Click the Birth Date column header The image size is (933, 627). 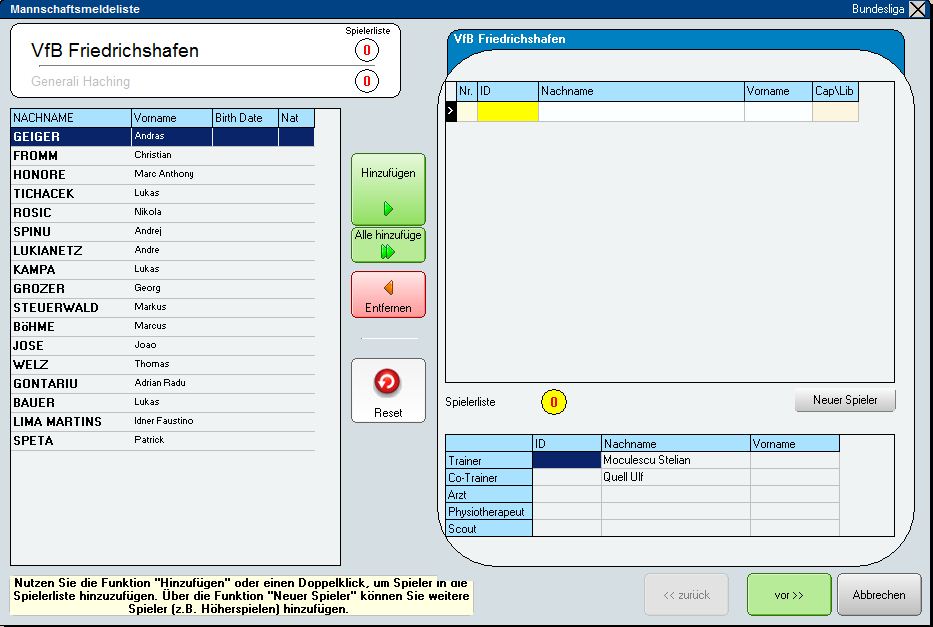[244, 118]
